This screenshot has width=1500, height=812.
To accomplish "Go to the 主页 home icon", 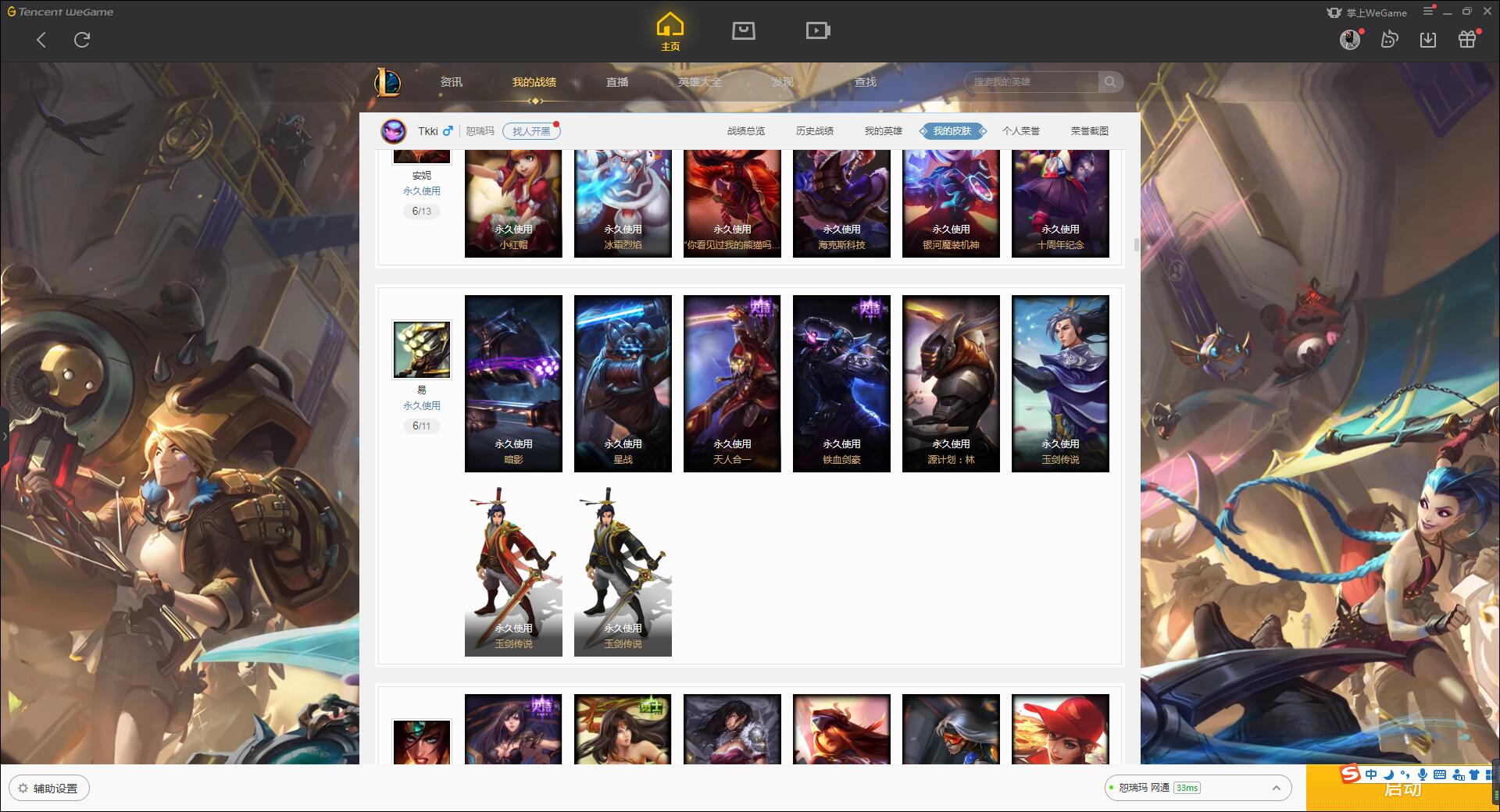I will 670,32.
